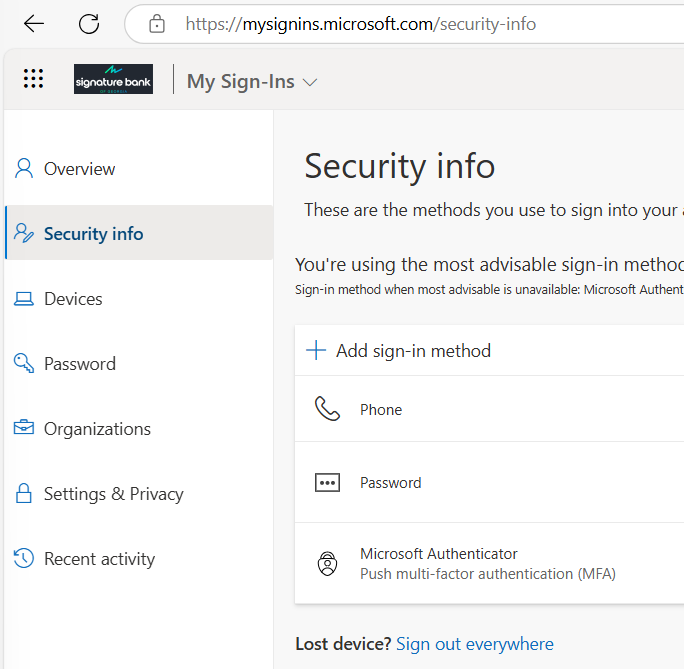Click the 'Sign-in method when most advisable is unavailable' line

pos(489,290)
